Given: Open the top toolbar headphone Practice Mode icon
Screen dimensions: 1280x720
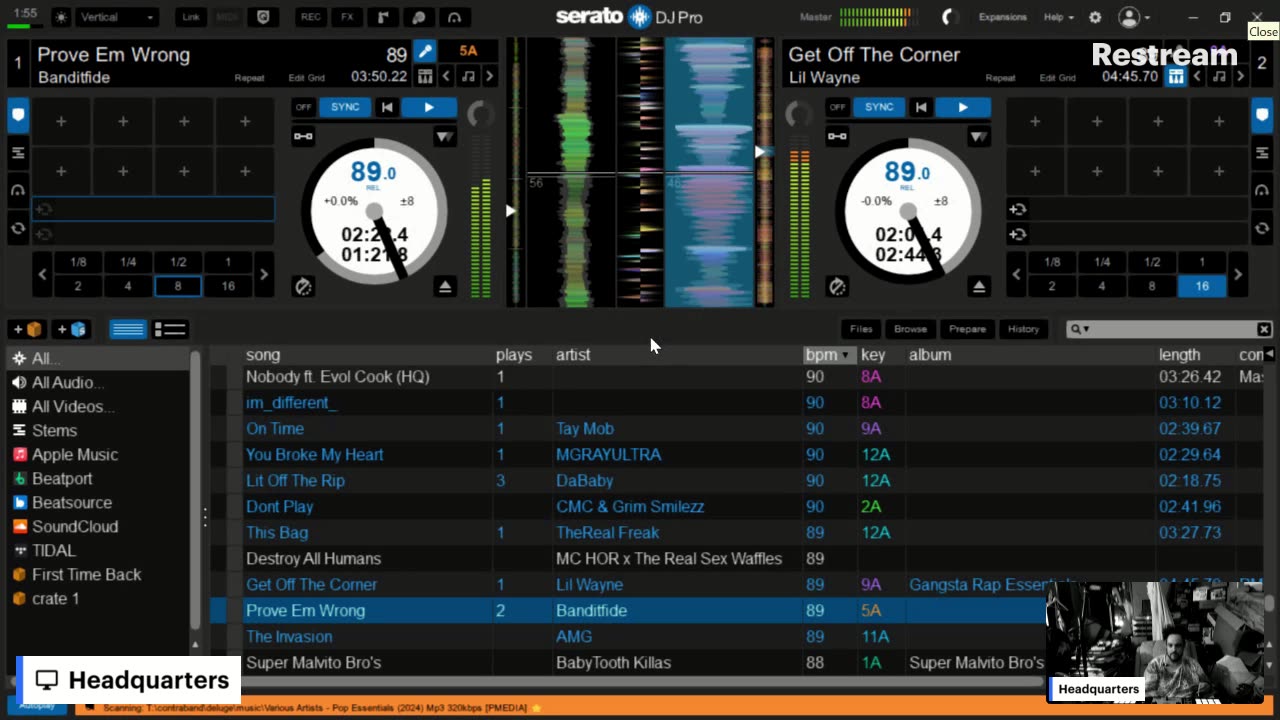Looking at the screenshot, I should pos(455,17).
